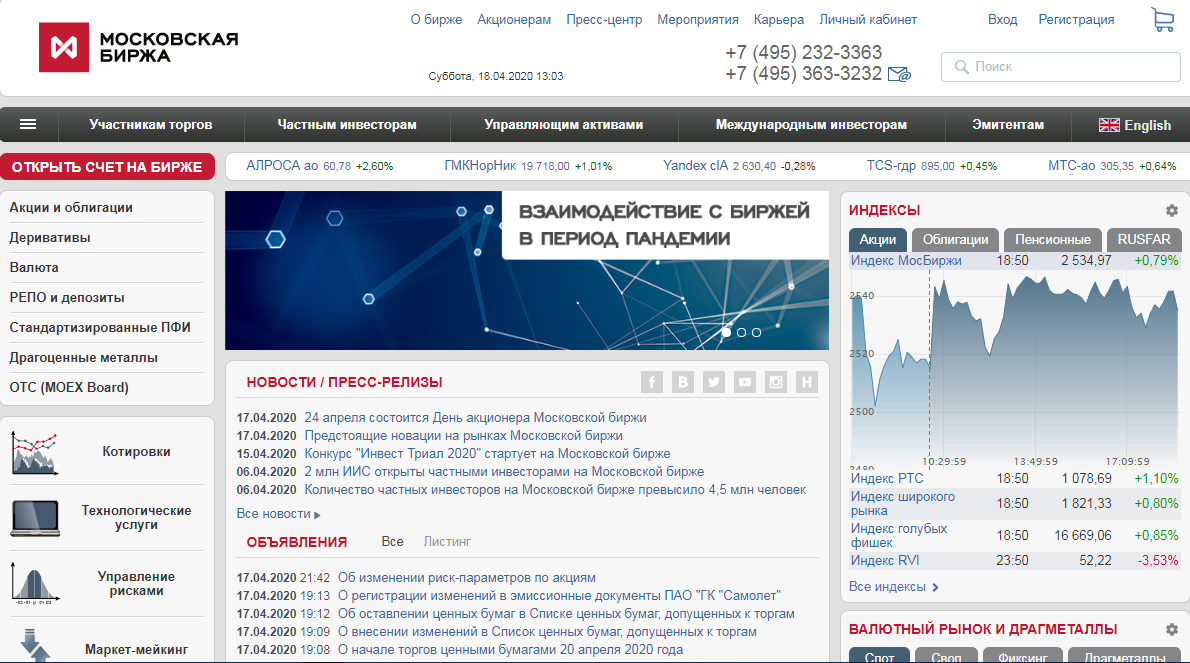Viewport: 1190px width, 663px height.
Task: Click the search magnifier icon
Action: tap(961, 67)
